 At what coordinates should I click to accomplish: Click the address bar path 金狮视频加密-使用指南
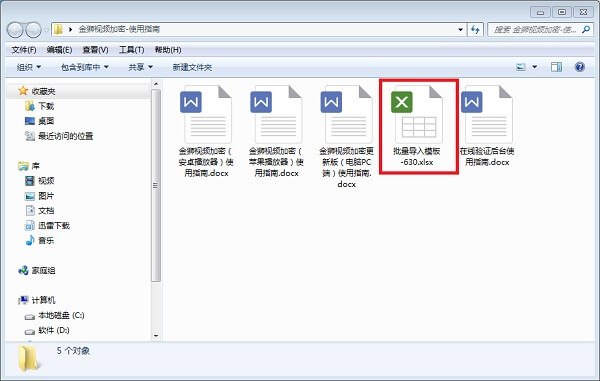tap(119, 29)
